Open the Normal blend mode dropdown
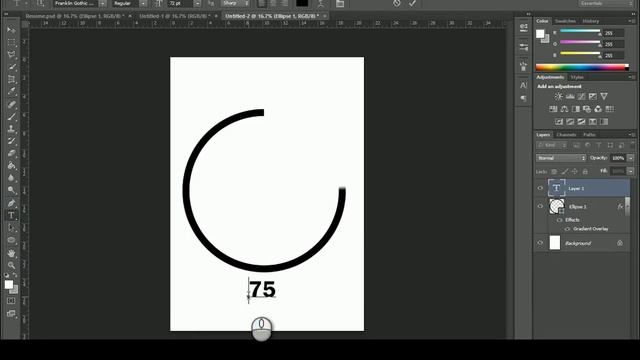This screenshot has width=640, height=360. (x=561, y=158)
